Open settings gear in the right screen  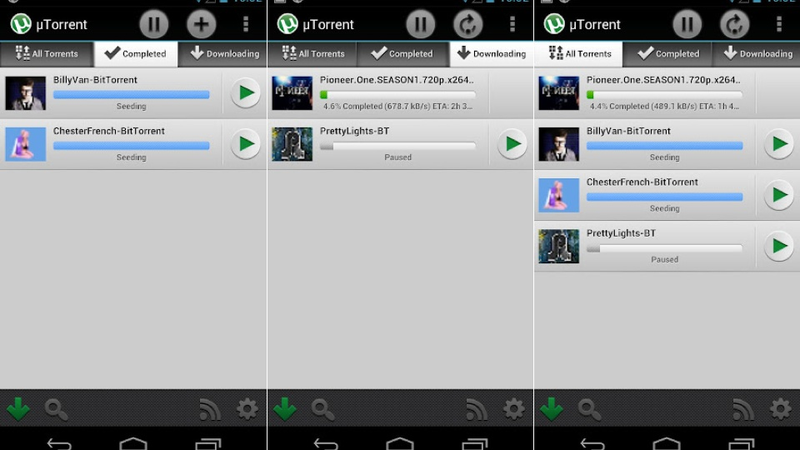coord(781,409)
